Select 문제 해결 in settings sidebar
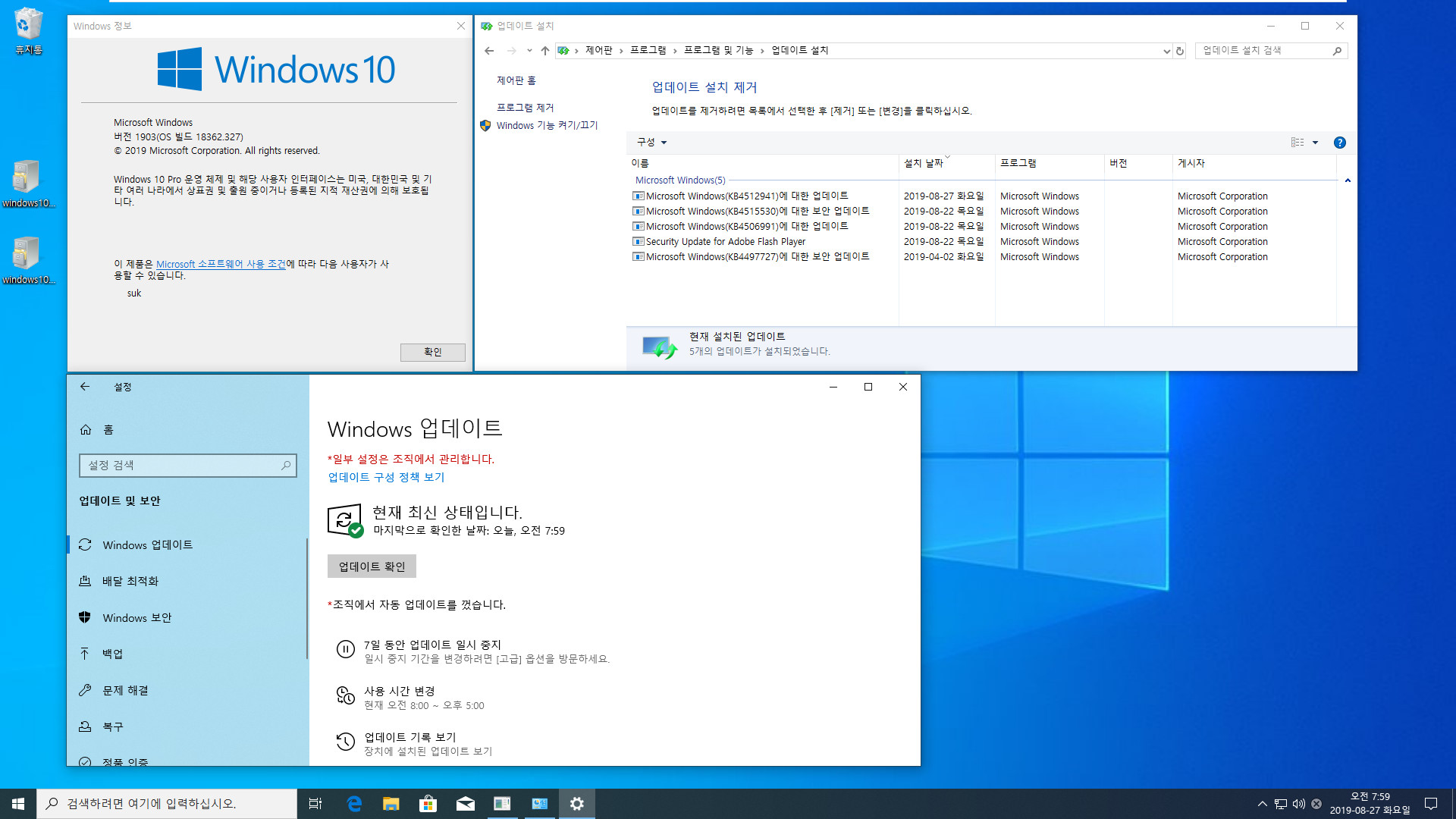Viewport: 1456px width, 819px height. coord(187,691)
